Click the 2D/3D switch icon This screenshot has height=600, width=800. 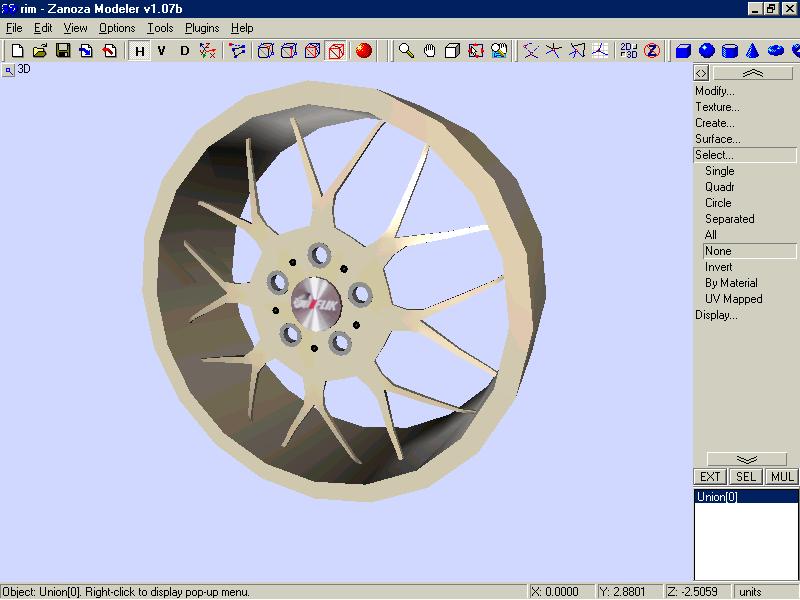tap(629, 50)
